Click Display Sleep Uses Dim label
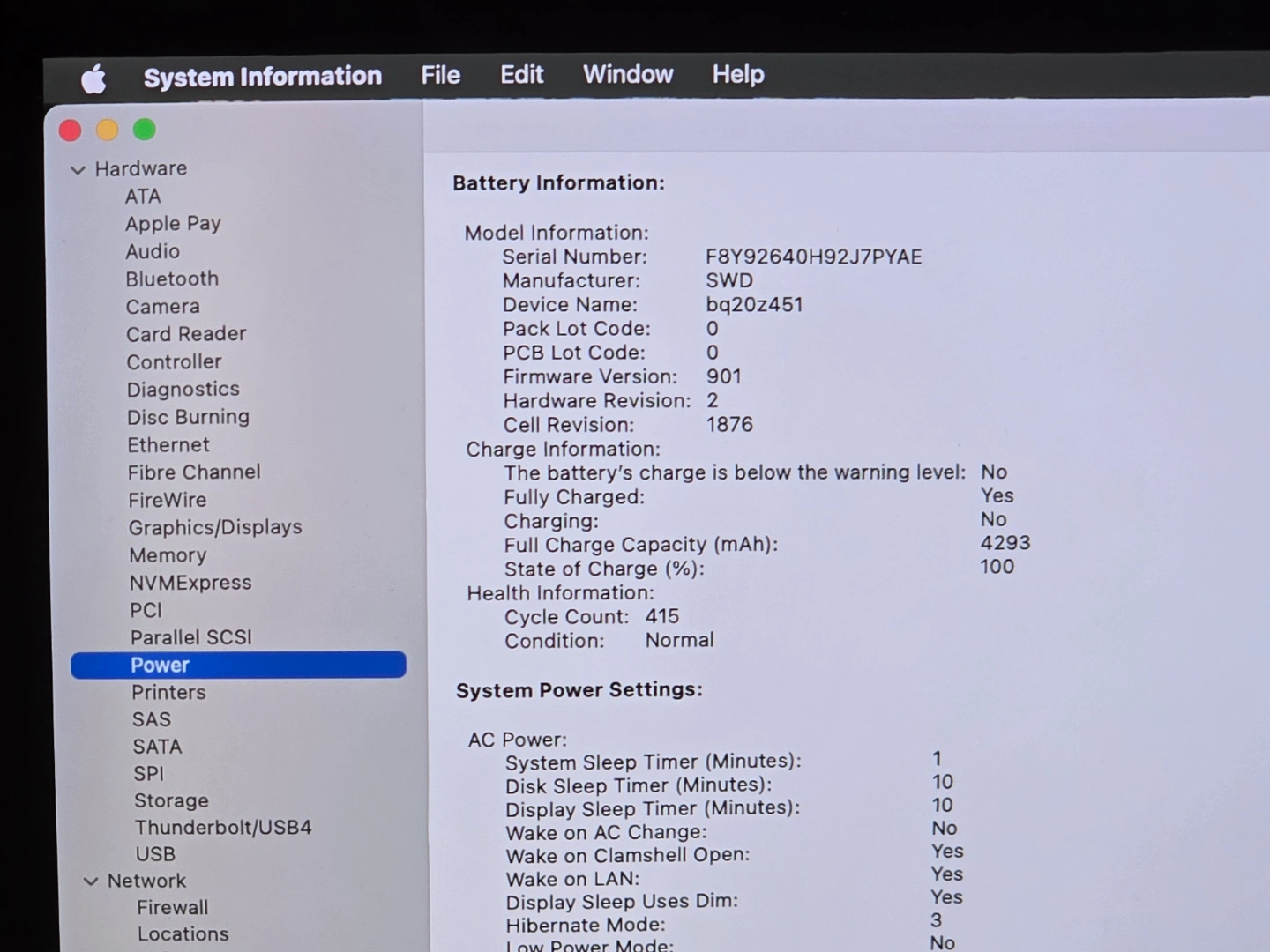This screenshot has height=952, width=1270. [622, 902]
